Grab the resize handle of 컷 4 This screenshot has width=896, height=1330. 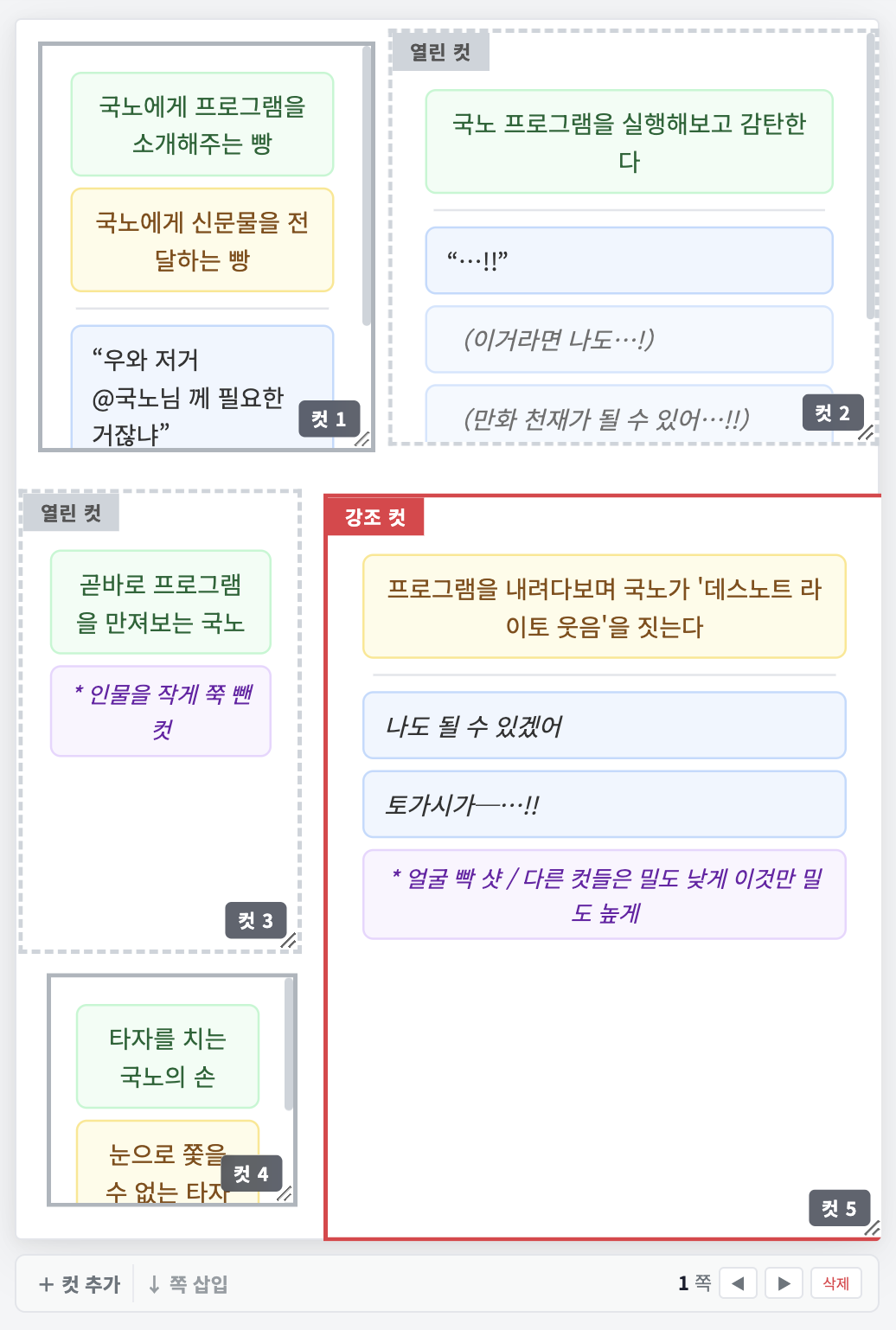point(285,1193)
